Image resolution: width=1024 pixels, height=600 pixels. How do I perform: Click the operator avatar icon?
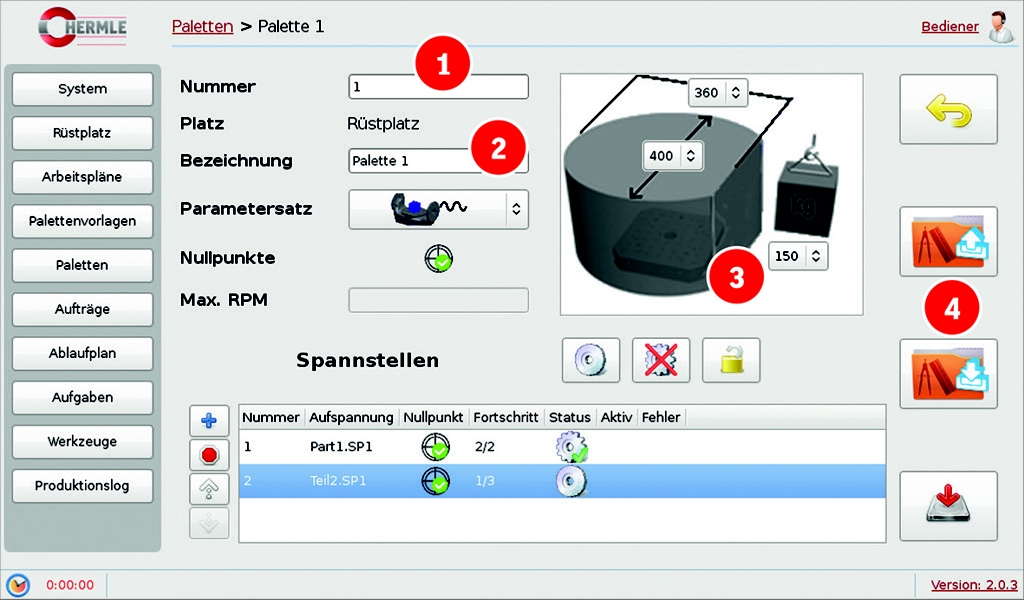(x=1000, y=27)
